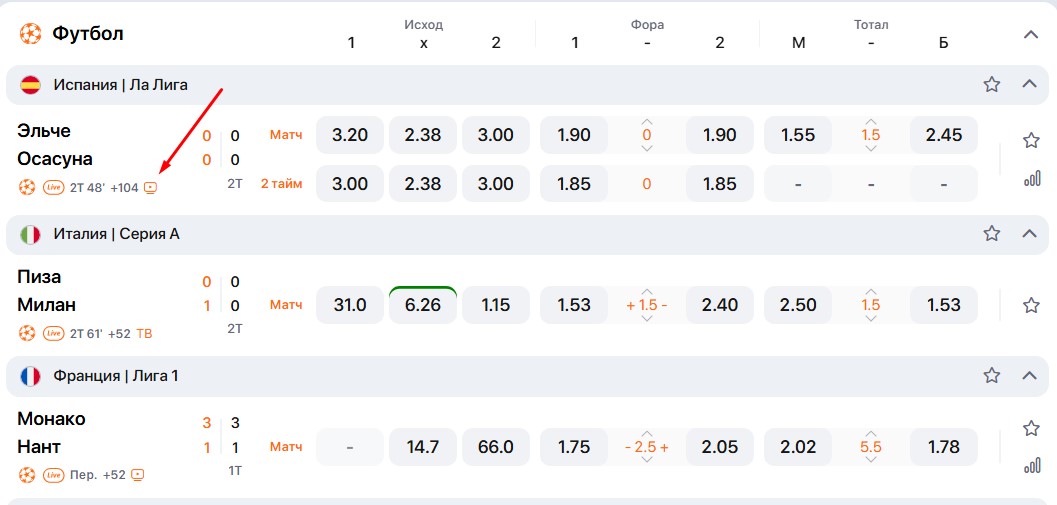Click the Live badge in the Пиза–Милан row
The width and height of the screenshot is (1057, 505).
(53, 333)
